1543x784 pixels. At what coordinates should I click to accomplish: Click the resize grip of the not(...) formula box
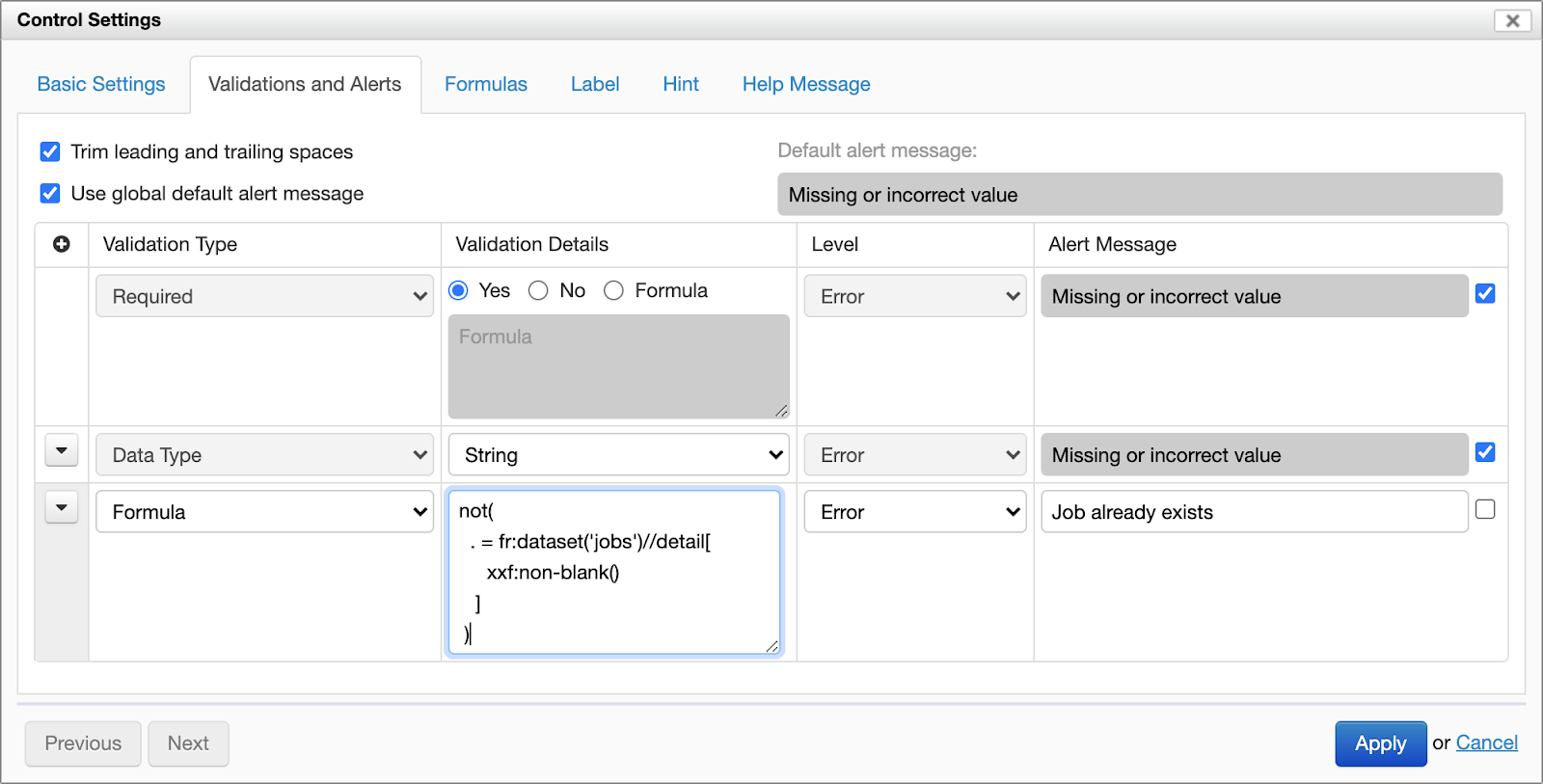[x=772, y=646]
